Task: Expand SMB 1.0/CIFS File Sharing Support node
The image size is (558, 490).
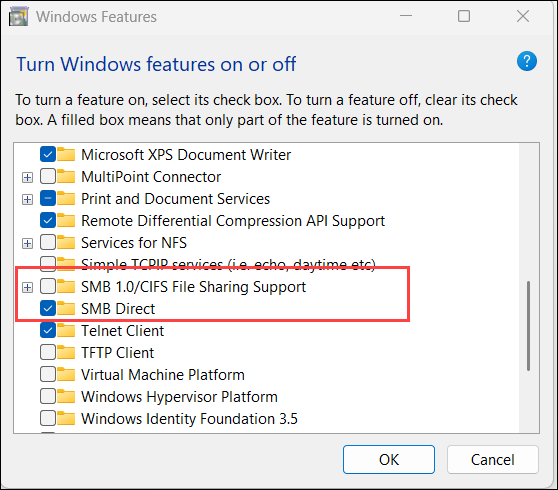Action: pyautogui.click(x=27, y=287)
